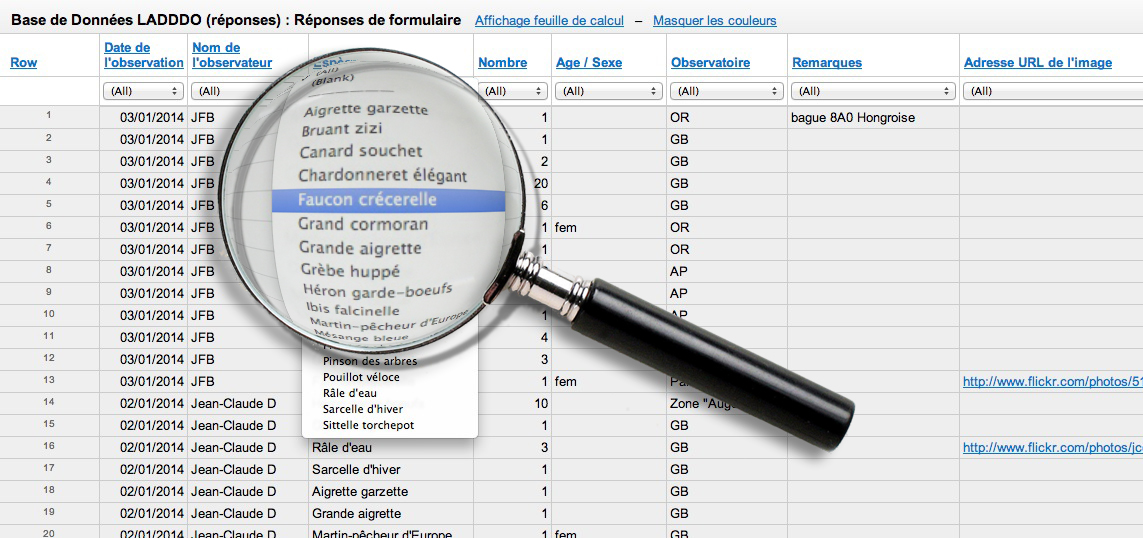Sort by the Observatoire column header
This screenshot has width=1143, height=538.
pos(710,62)
